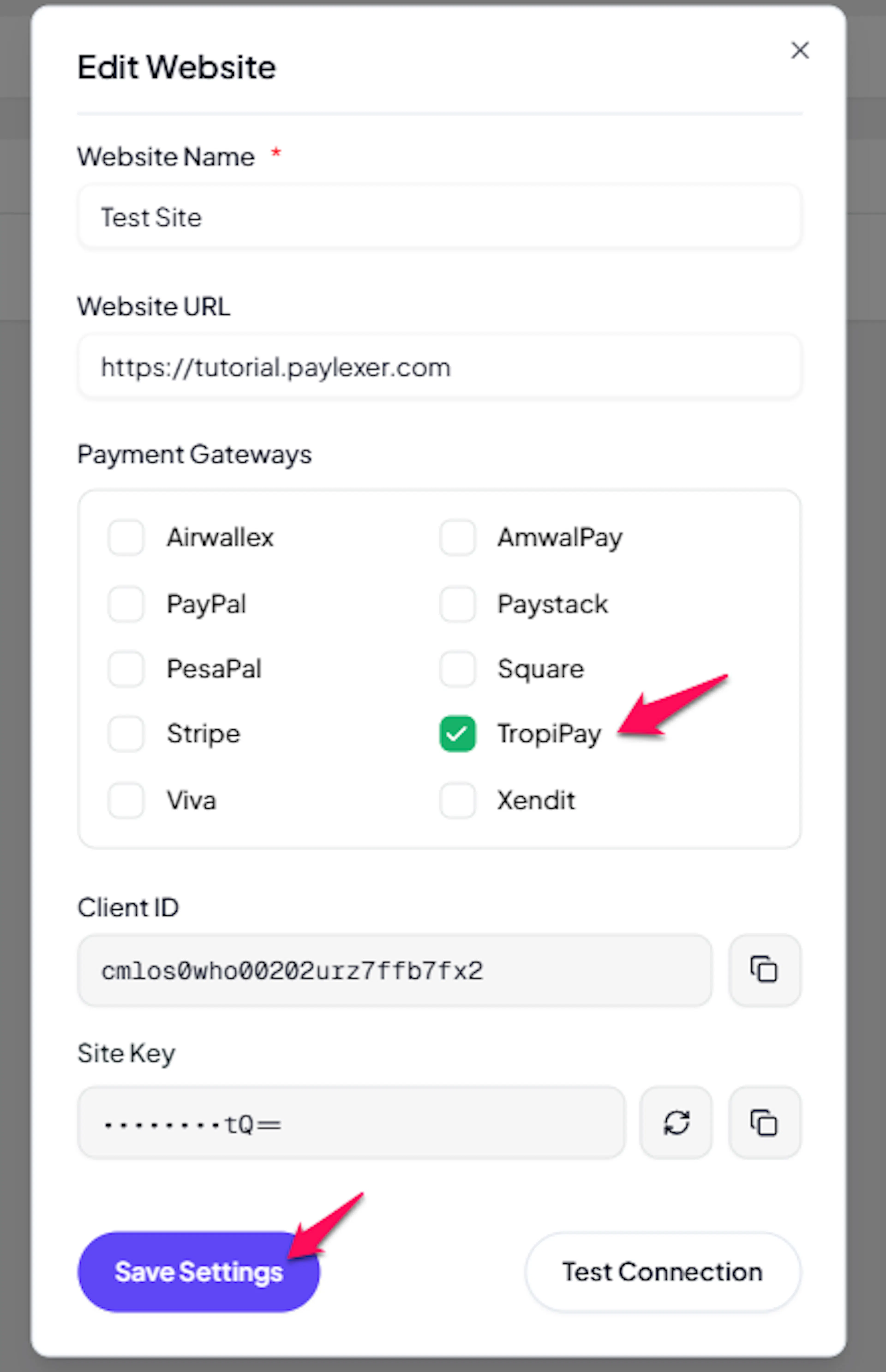
Task: Click the masked Site Key field
Action: point(351,1123)
